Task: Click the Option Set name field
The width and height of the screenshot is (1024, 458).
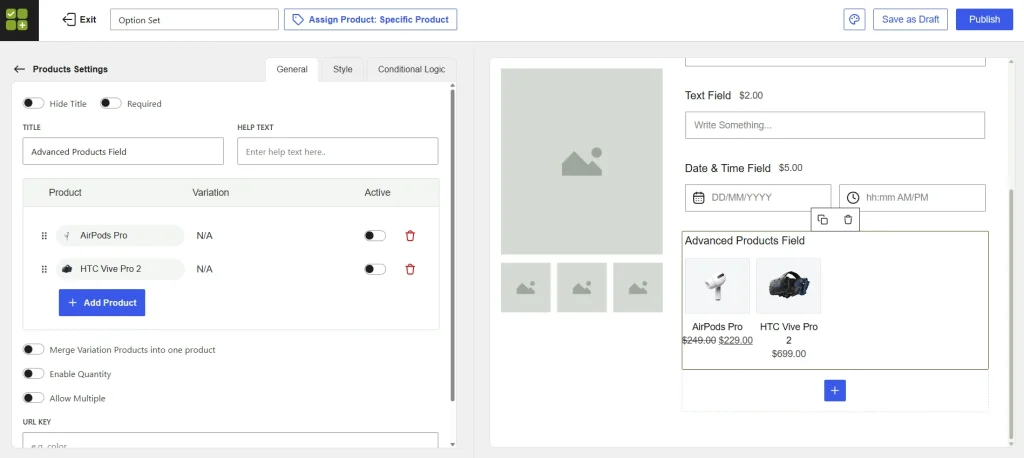Action: click(x=195, y=20)
